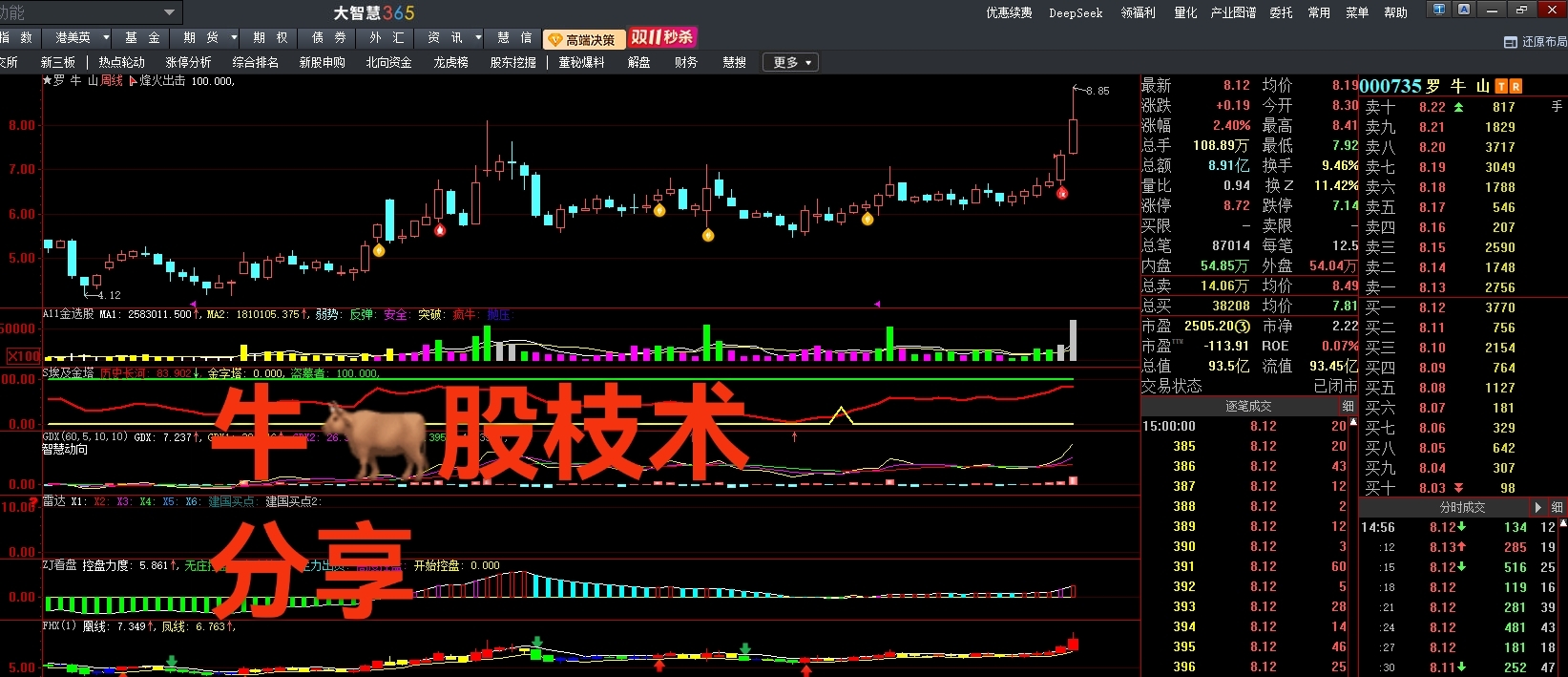This screenshot has width=1568, height=677.
Task: Open the DeepSeek menu item
Action: [x=1076, y=13]
